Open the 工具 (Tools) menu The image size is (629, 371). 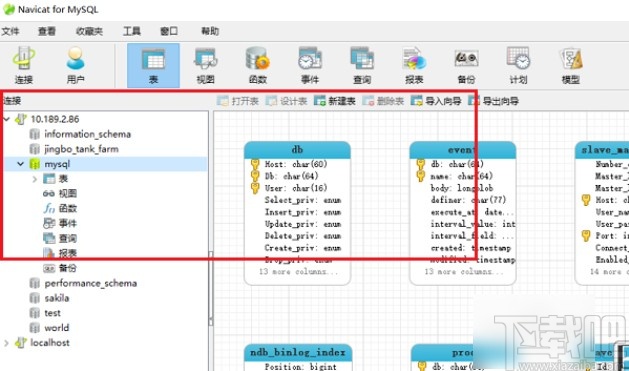point(132,31)
